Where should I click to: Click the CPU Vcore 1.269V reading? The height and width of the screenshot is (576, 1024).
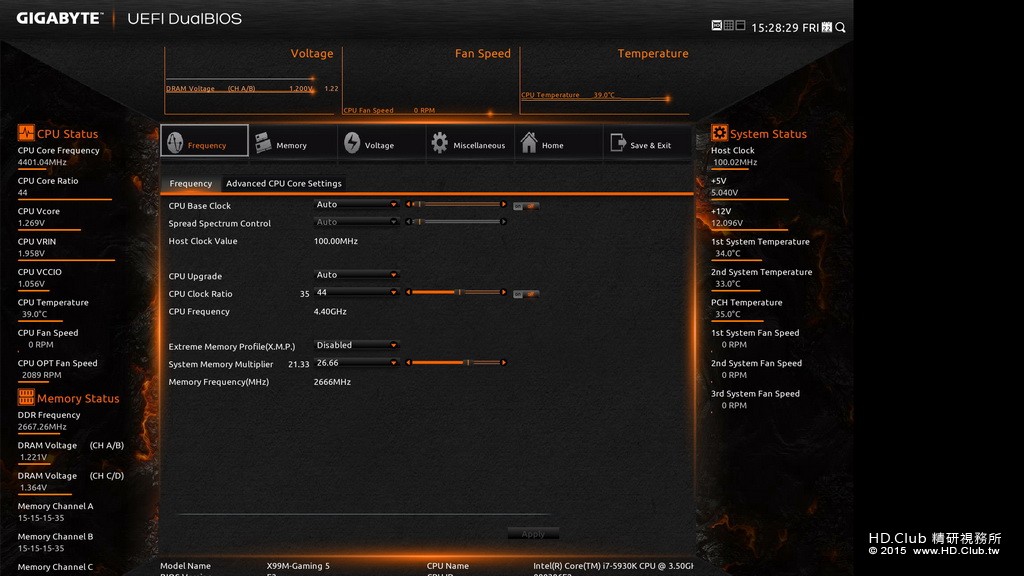(x=31, y=223)
